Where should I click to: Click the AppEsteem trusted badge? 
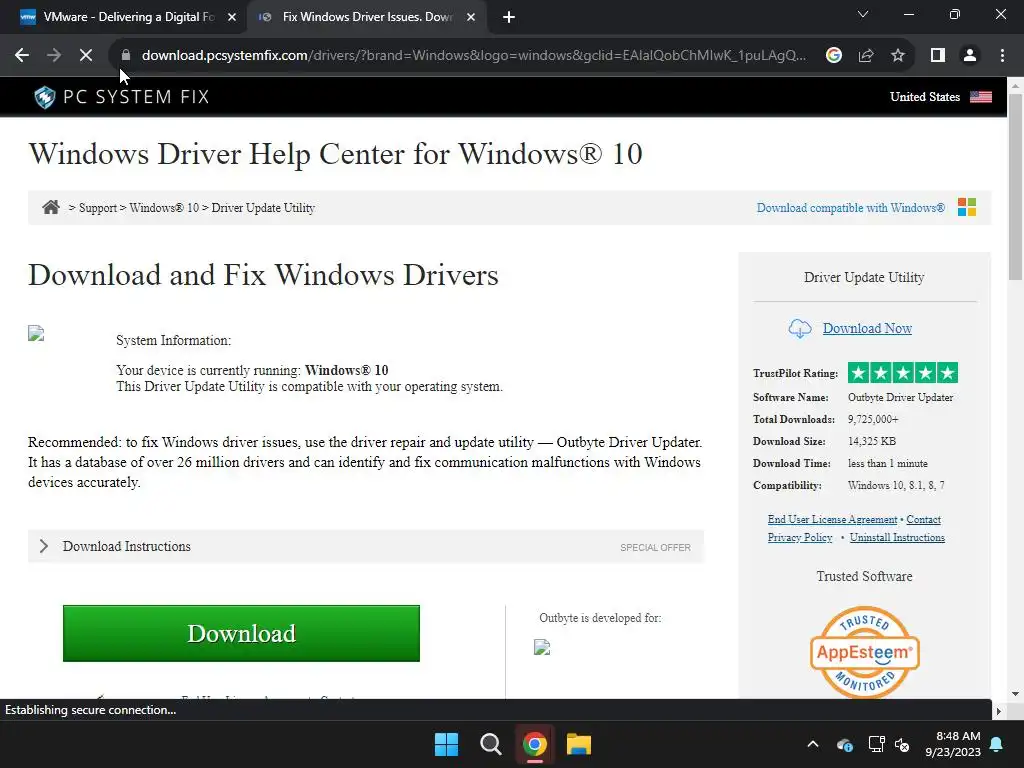tap(864, 652)
